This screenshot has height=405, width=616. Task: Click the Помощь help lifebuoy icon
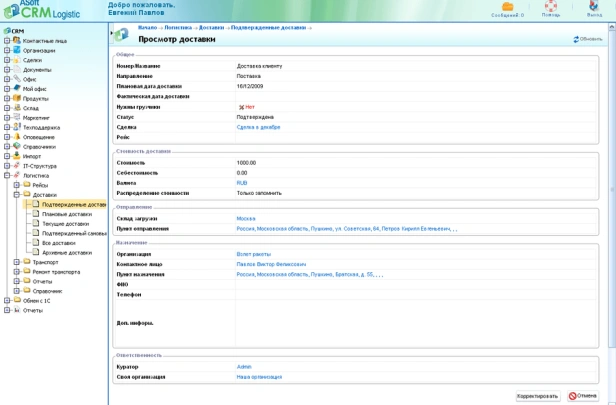(551, 7)
